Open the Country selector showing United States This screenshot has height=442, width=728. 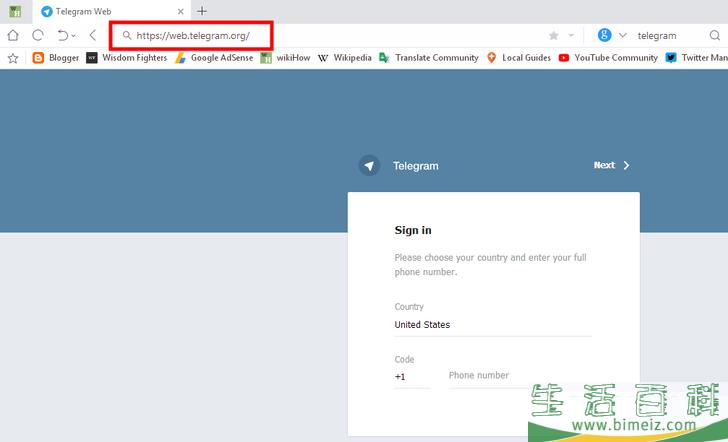[x=493, y=325]
